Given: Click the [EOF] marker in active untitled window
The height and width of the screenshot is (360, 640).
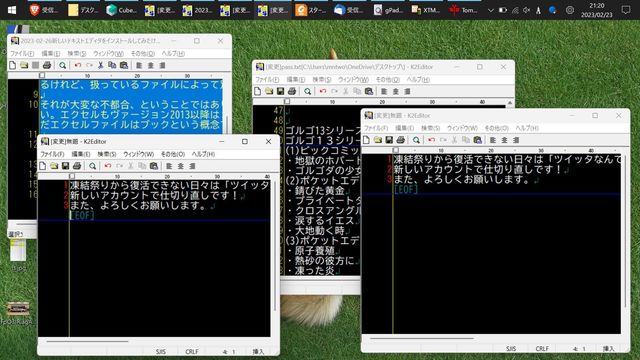Looking at the screenshot, I should click(82, 215).
